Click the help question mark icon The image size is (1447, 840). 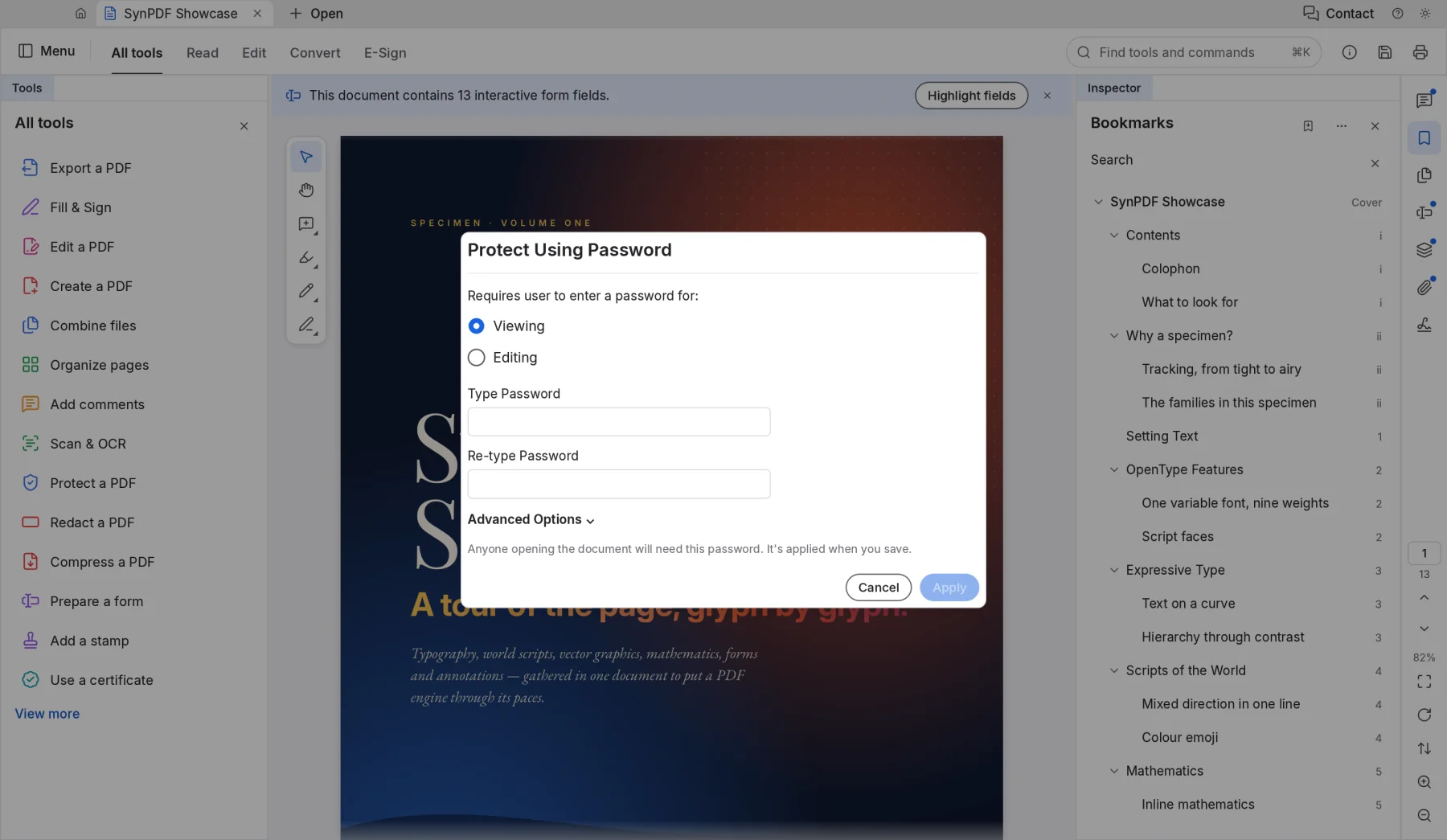(x=1397, y=14)
